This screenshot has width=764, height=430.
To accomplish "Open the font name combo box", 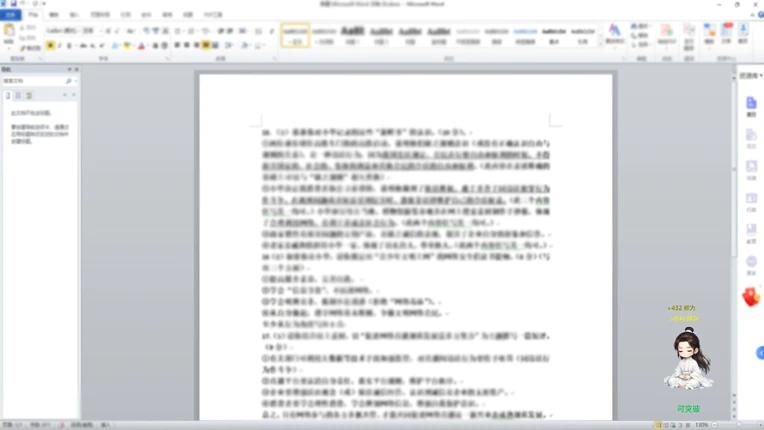I will coord(64,31).
